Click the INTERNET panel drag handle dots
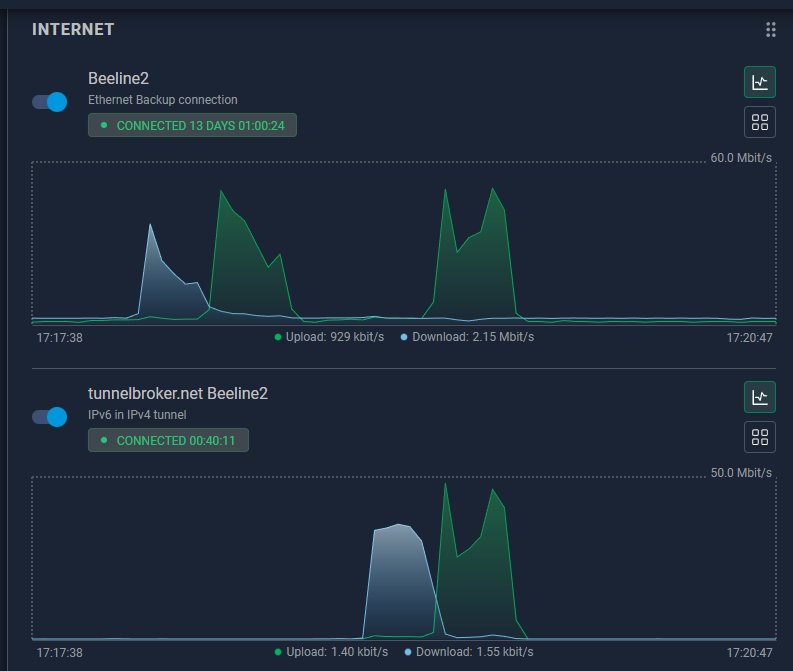Screen dimensions: 793x671 click(770, 30)
